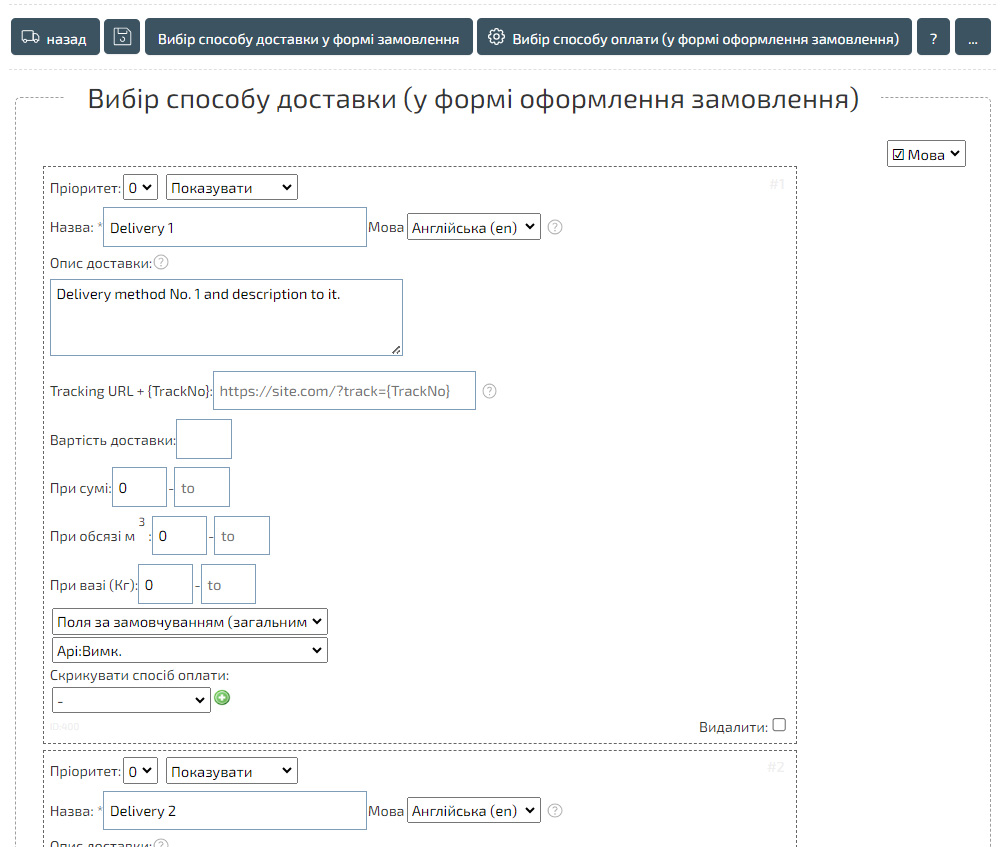
Task: Click the назад back button
Action: point(55,38)
